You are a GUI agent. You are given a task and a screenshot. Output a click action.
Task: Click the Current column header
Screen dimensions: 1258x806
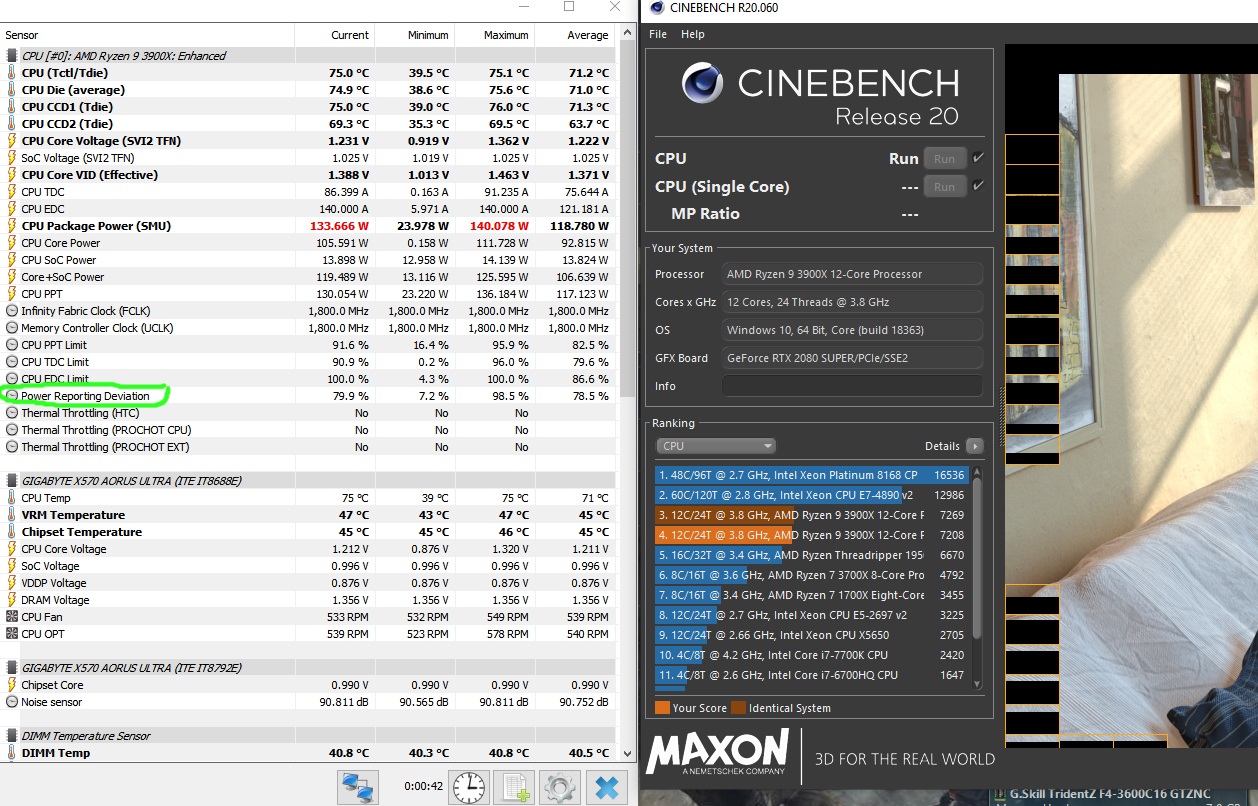click(335, 35)
